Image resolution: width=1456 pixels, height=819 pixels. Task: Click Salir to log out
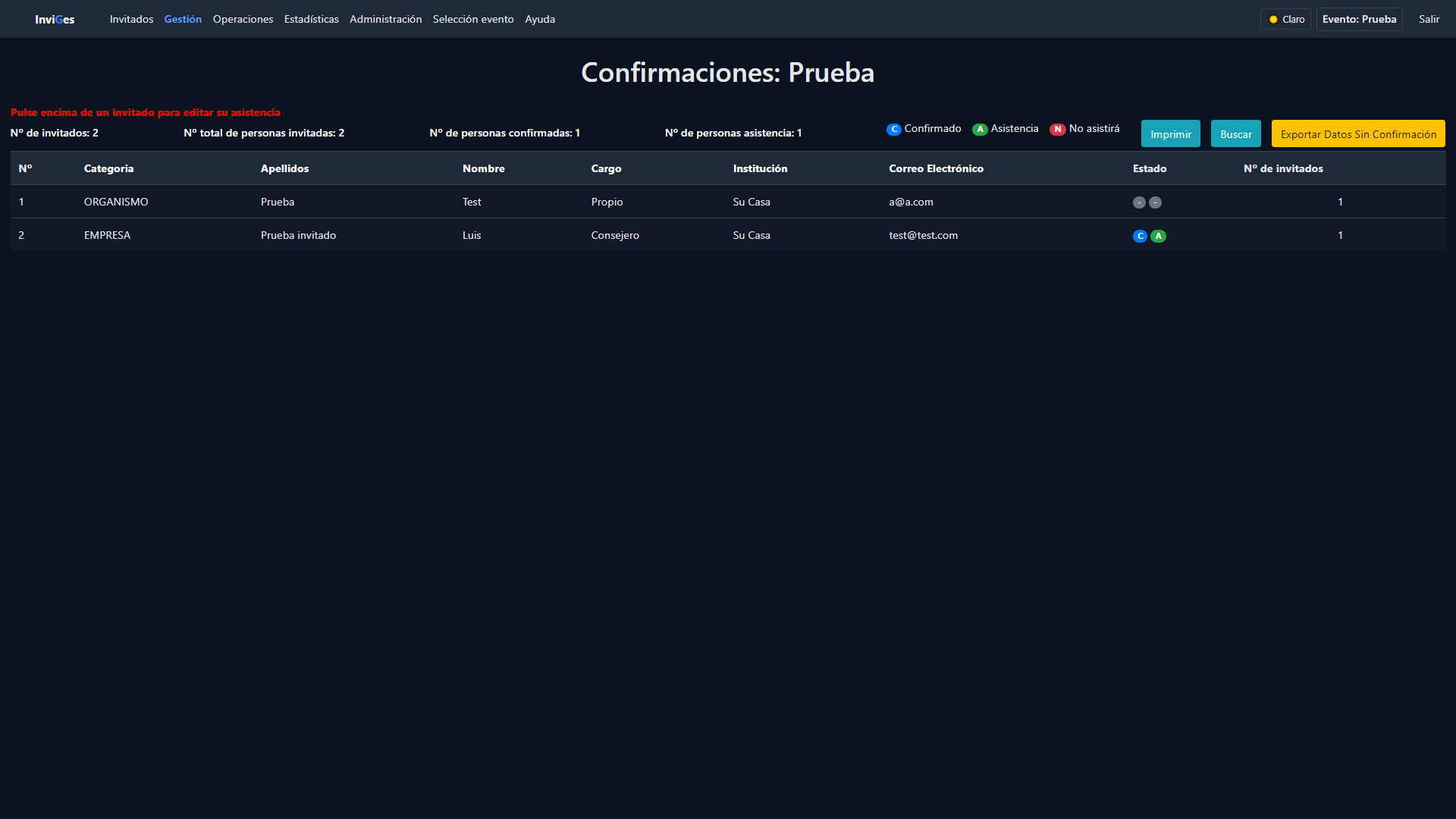1429,19
